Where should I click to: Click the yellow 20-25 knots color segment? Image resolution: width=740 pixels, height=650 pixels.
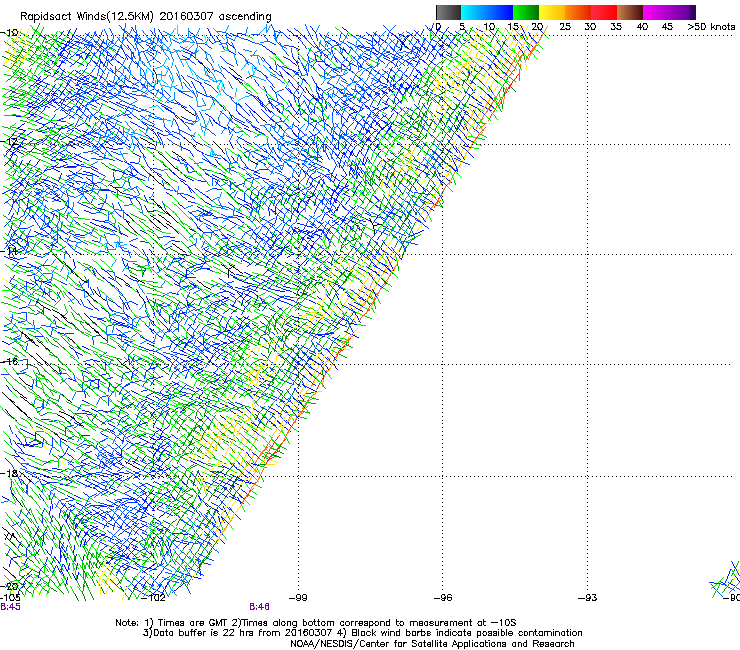point(552,12)
